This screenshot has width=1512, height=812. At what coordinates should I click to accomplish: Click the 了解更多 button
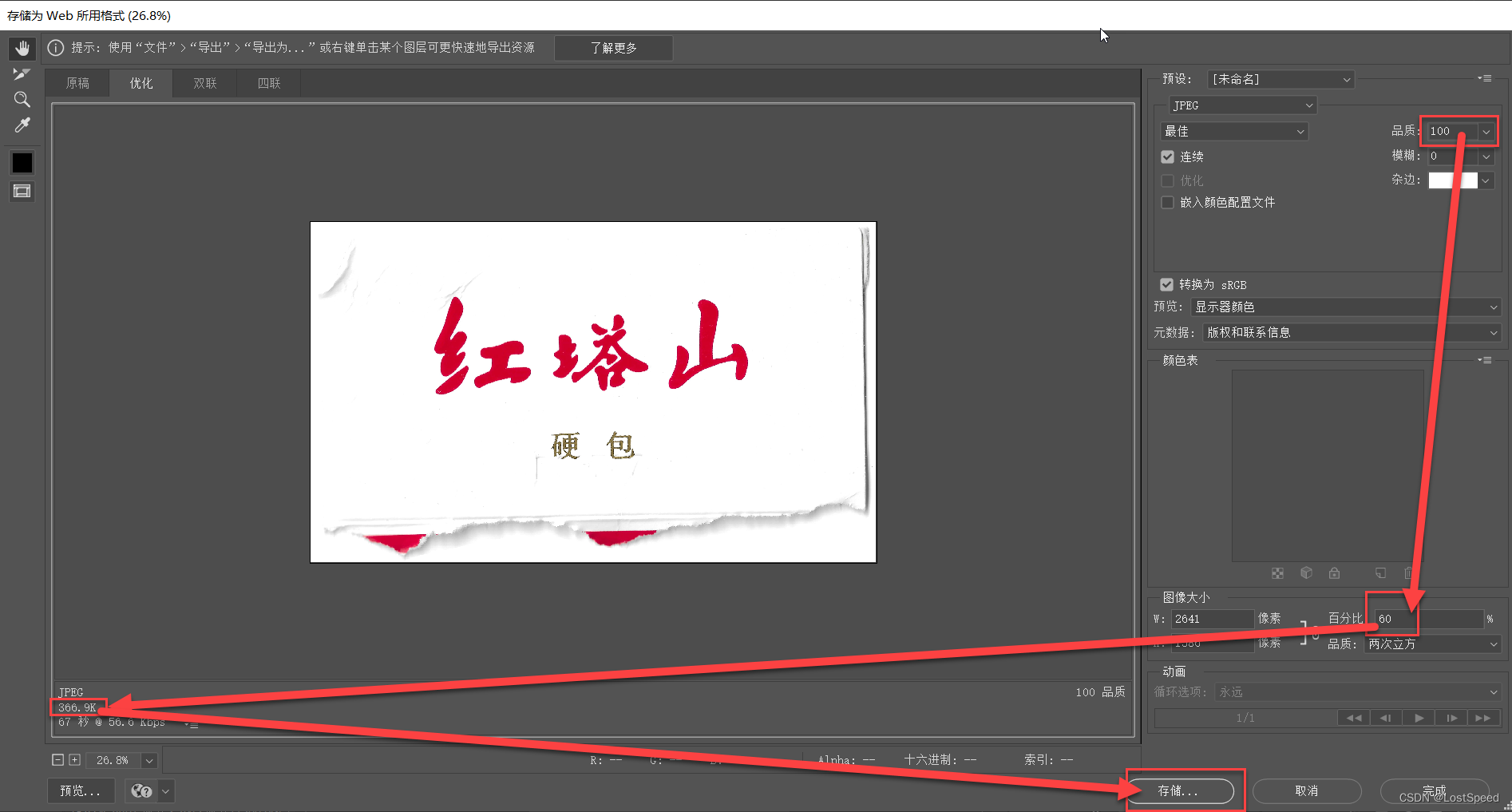pos(613,48)
